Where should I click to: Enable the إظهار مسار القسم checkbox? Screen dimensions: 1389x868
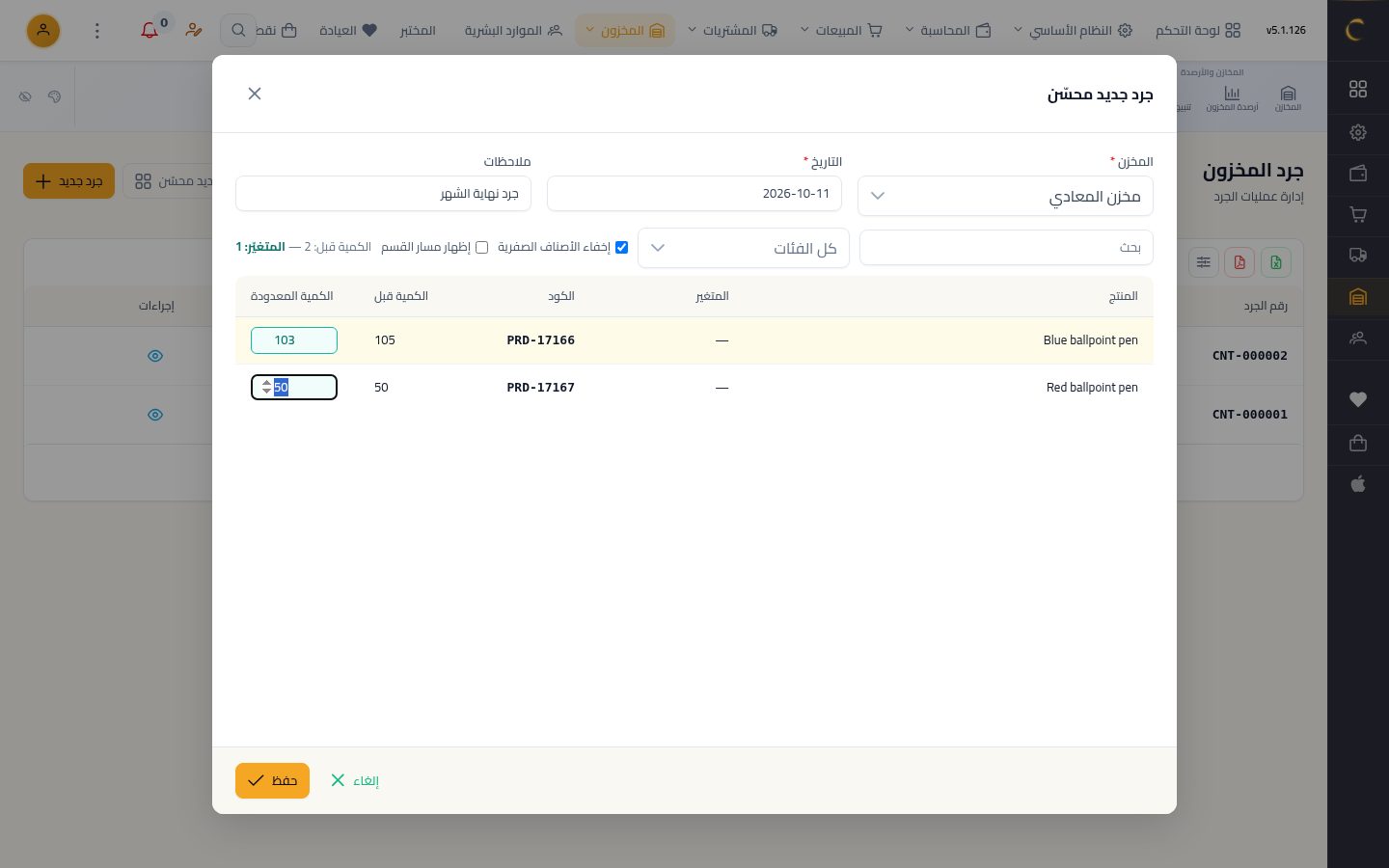pos(481,248)
